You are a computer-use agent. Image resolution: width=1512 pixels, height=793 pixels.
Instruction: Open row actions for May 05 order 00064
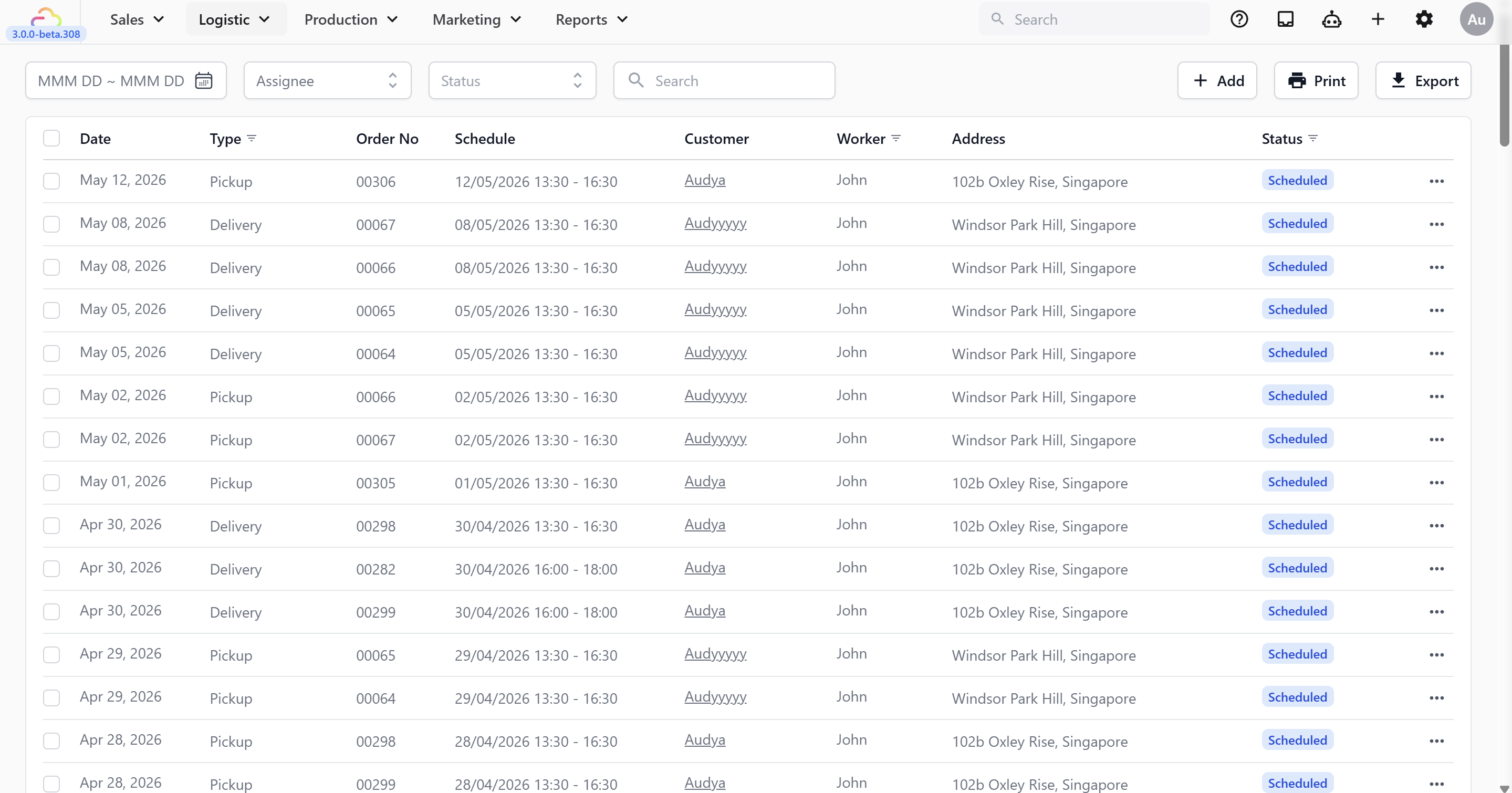pyautogui.click(x=1436, y=353)
